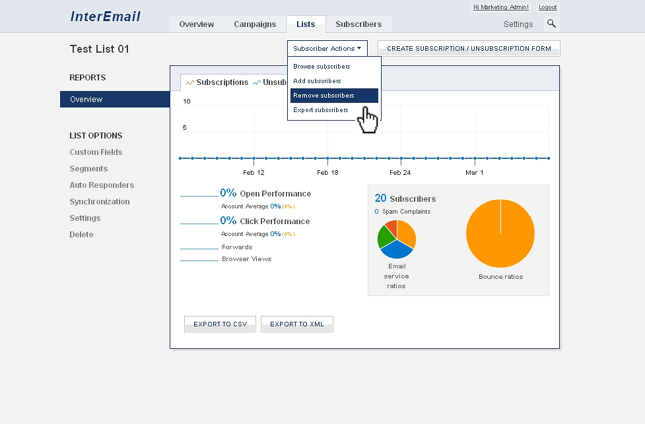Toggle the Subscriptions chart legend
The height and width of the screenshot is (424, 645).
[217, 82]
